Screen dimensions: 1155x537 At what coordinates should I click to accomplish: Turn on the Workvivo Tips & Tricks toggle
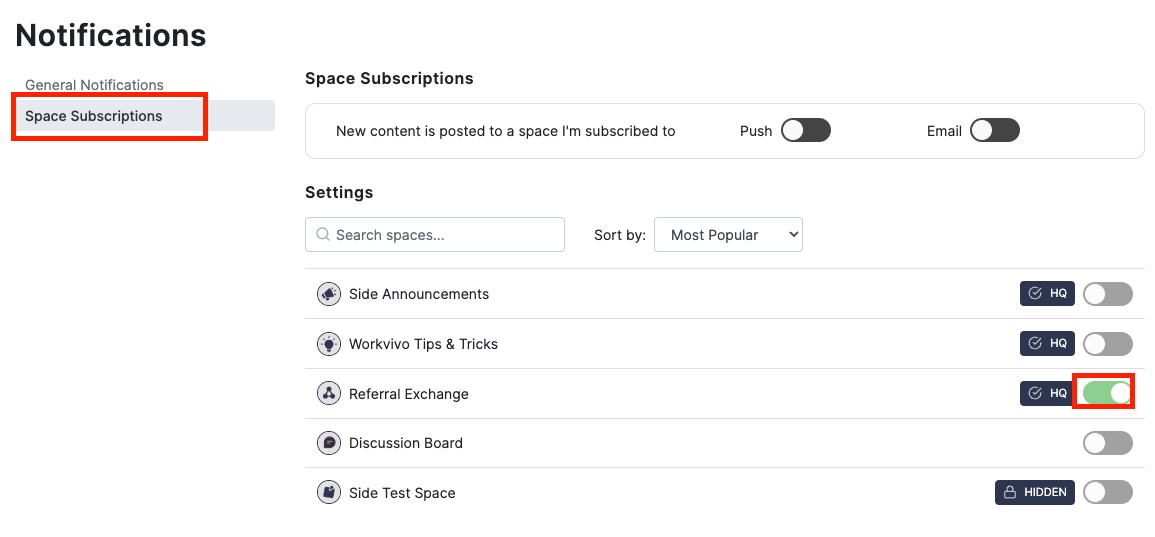(x=1108, y=343)
